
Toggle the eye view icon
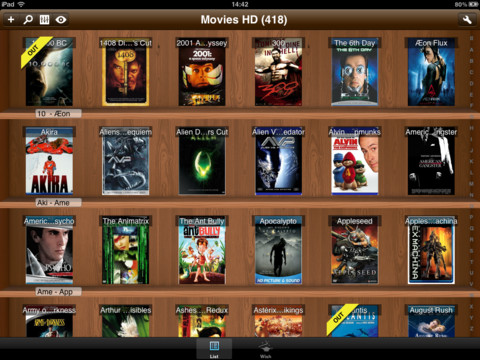tap(61, 20)
